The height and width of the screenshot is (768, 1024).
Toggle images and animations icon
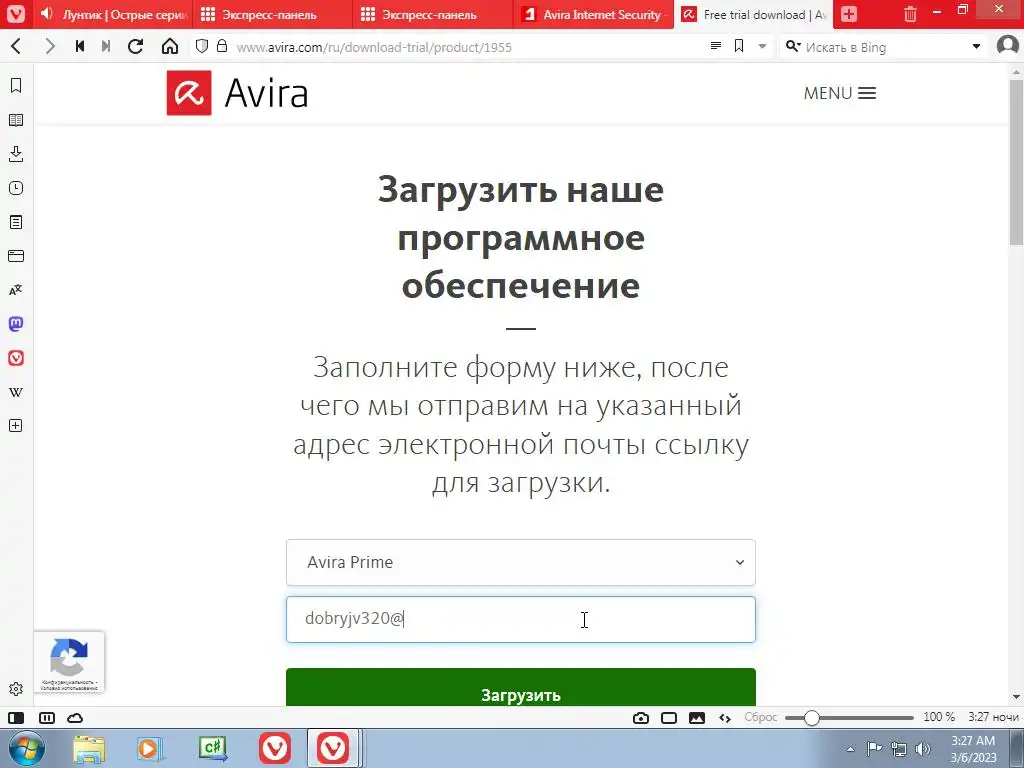pyautogui.click(x=697, y=718)
